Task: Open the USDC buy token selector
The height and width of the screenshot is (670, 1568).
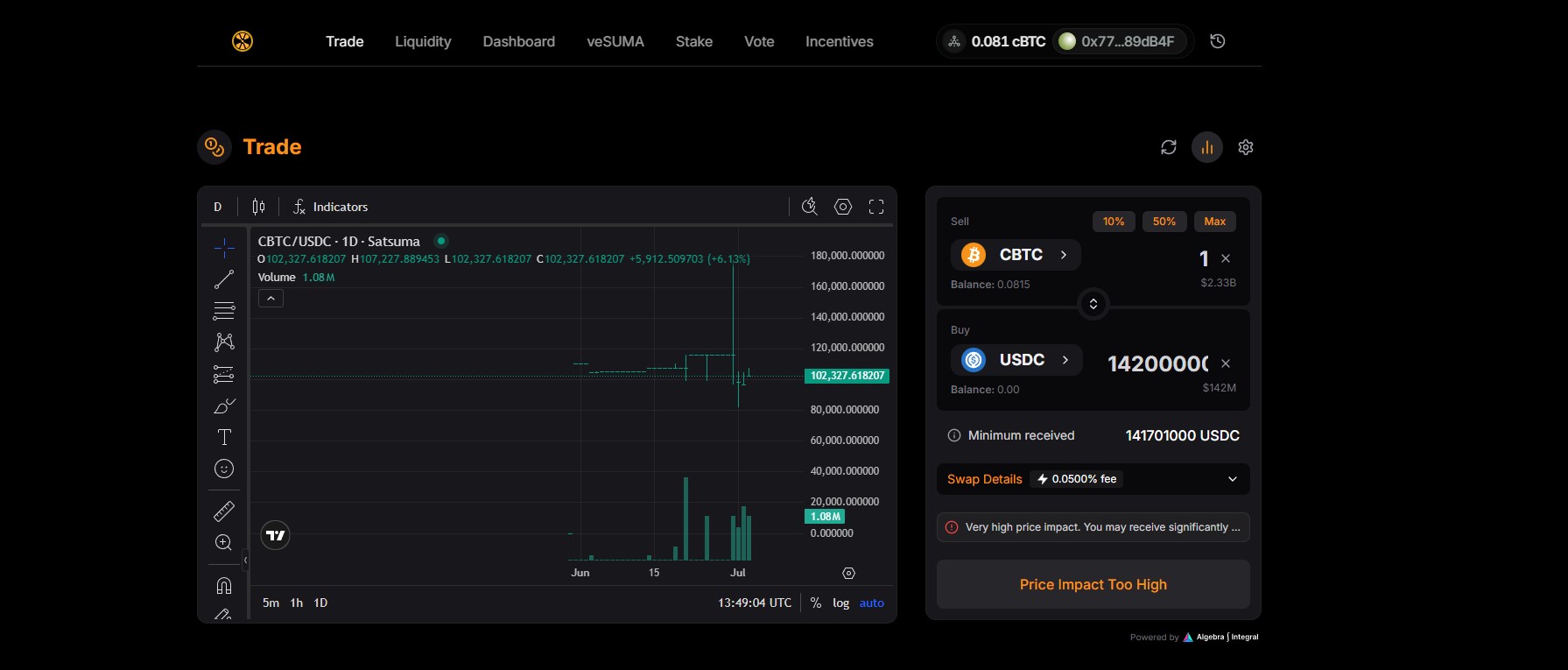Action: pos(1016,360)
